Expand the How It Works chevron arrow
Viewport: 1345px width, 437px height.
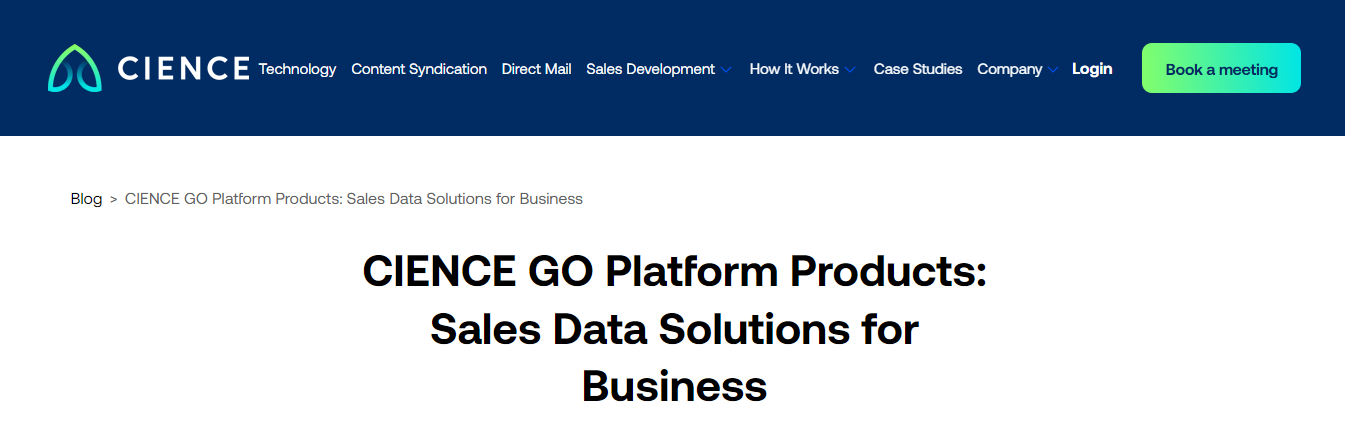850,70
